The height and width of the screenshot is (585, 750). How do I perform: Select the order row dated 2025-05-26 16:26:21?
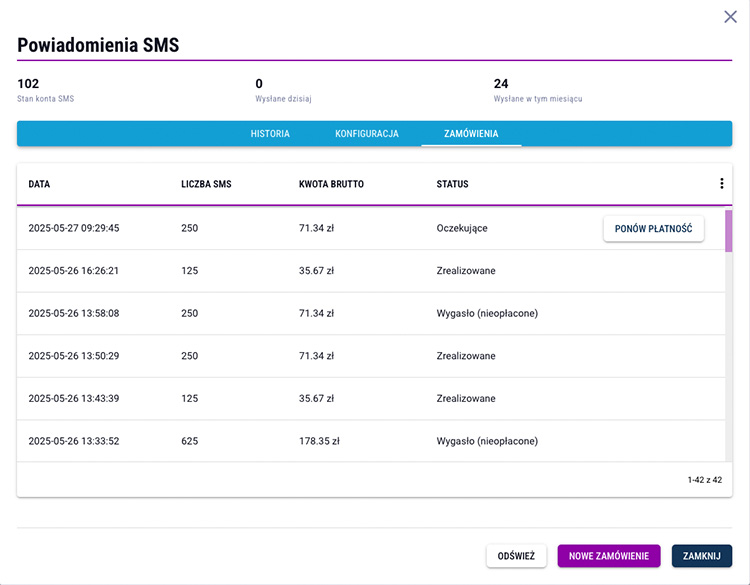click(371, 271)
